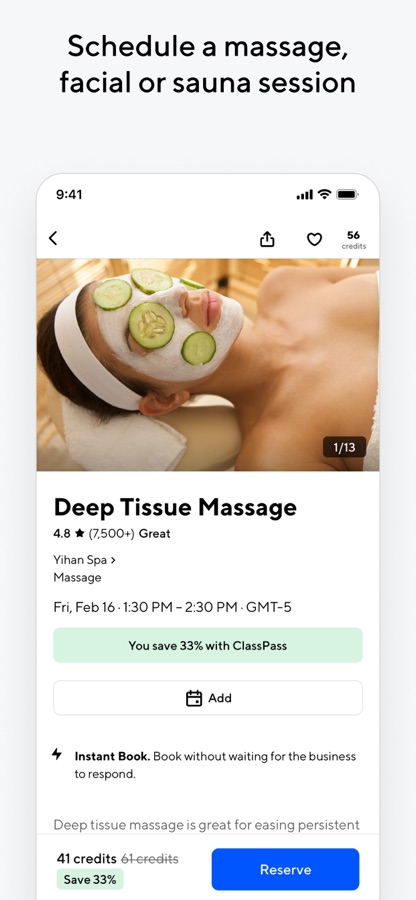Open the (7,500+) reviews count
The image size is (416, 900).
(x=111, y=534)
